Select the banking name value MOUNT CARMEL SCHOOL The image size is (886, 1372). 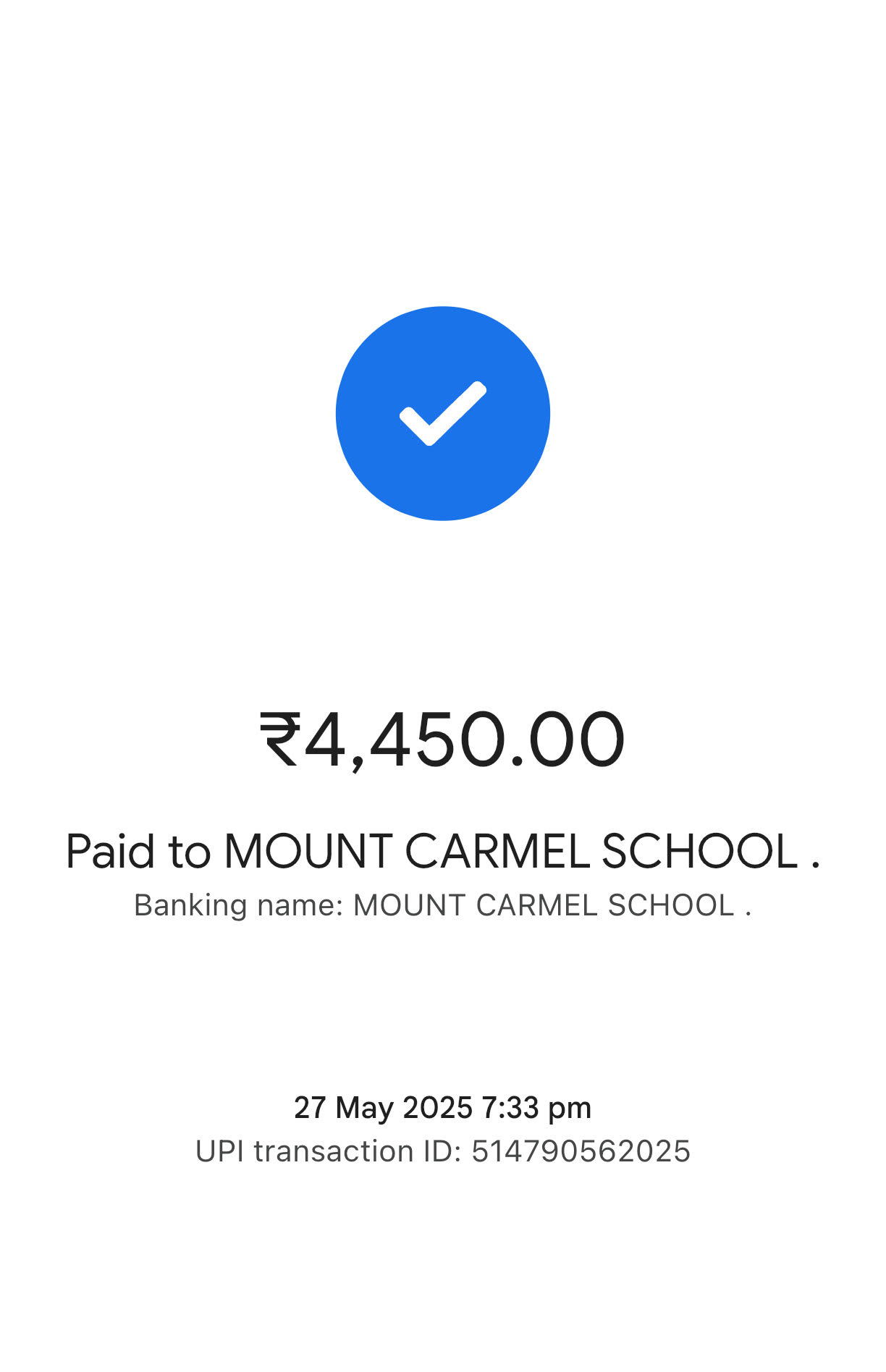click(x=544, y=905)
